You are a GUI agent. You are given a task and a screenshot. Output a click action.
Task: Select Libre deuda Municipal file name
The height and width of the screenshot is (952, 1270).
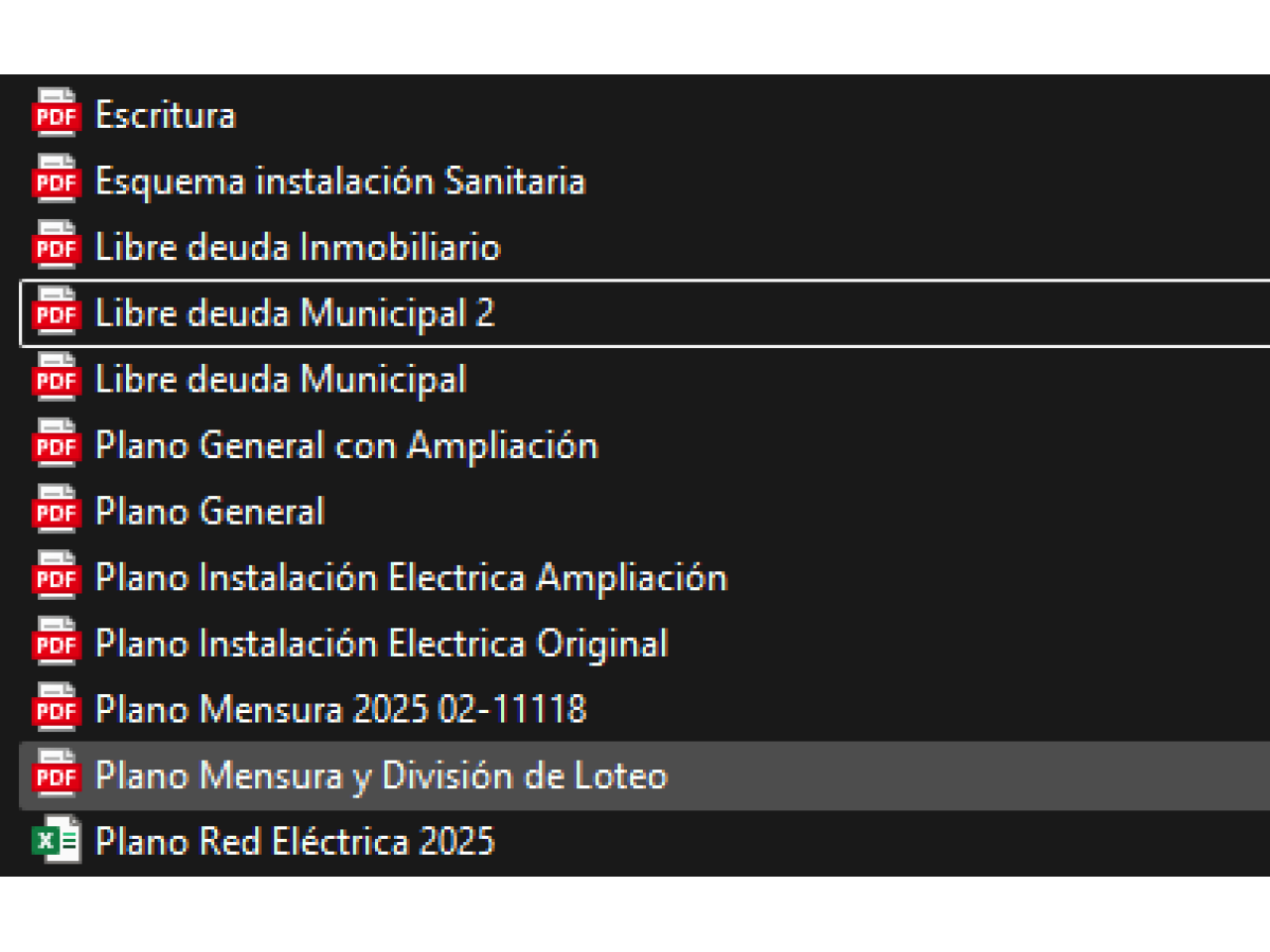click(281, 380)
